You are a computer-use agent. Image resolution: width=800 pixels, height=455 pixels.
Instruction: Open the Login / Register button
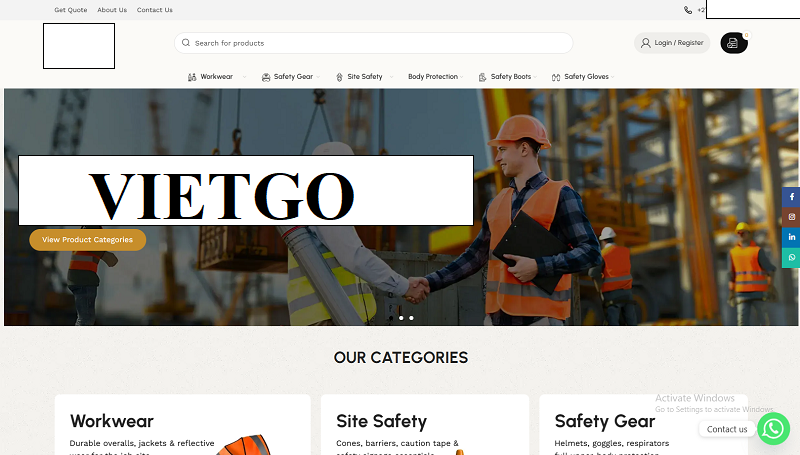672,43
